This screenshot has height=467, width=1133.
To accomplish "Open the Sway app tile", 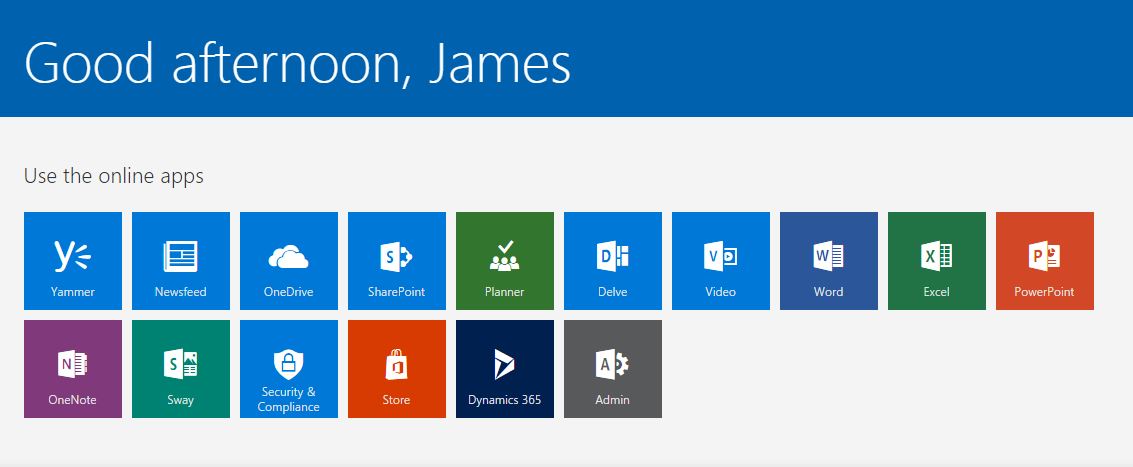I will coord(181,369).
